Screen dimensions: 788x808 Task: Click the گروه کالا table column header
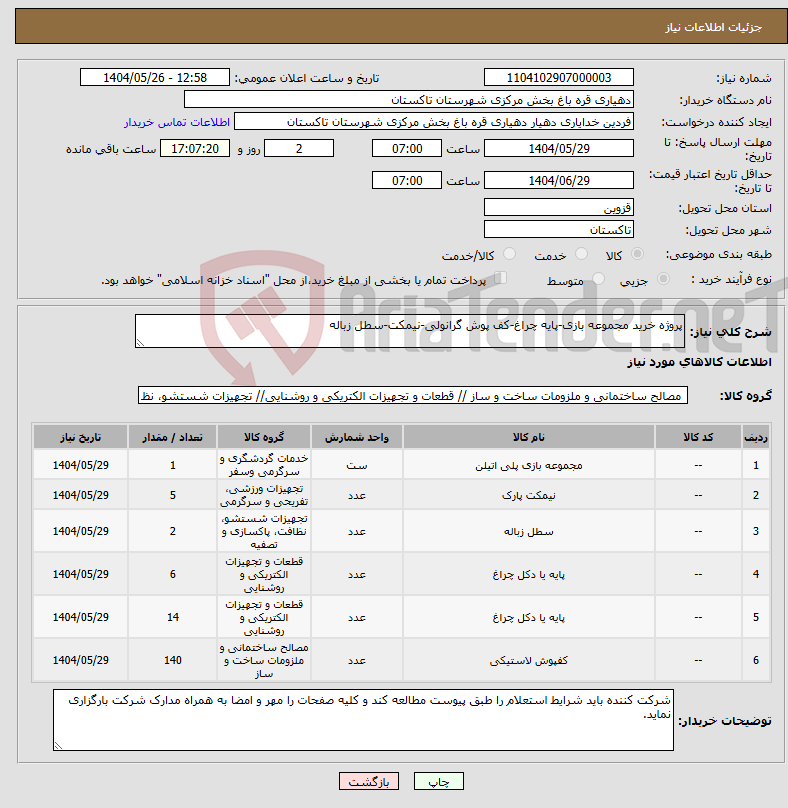click(264, 437)
